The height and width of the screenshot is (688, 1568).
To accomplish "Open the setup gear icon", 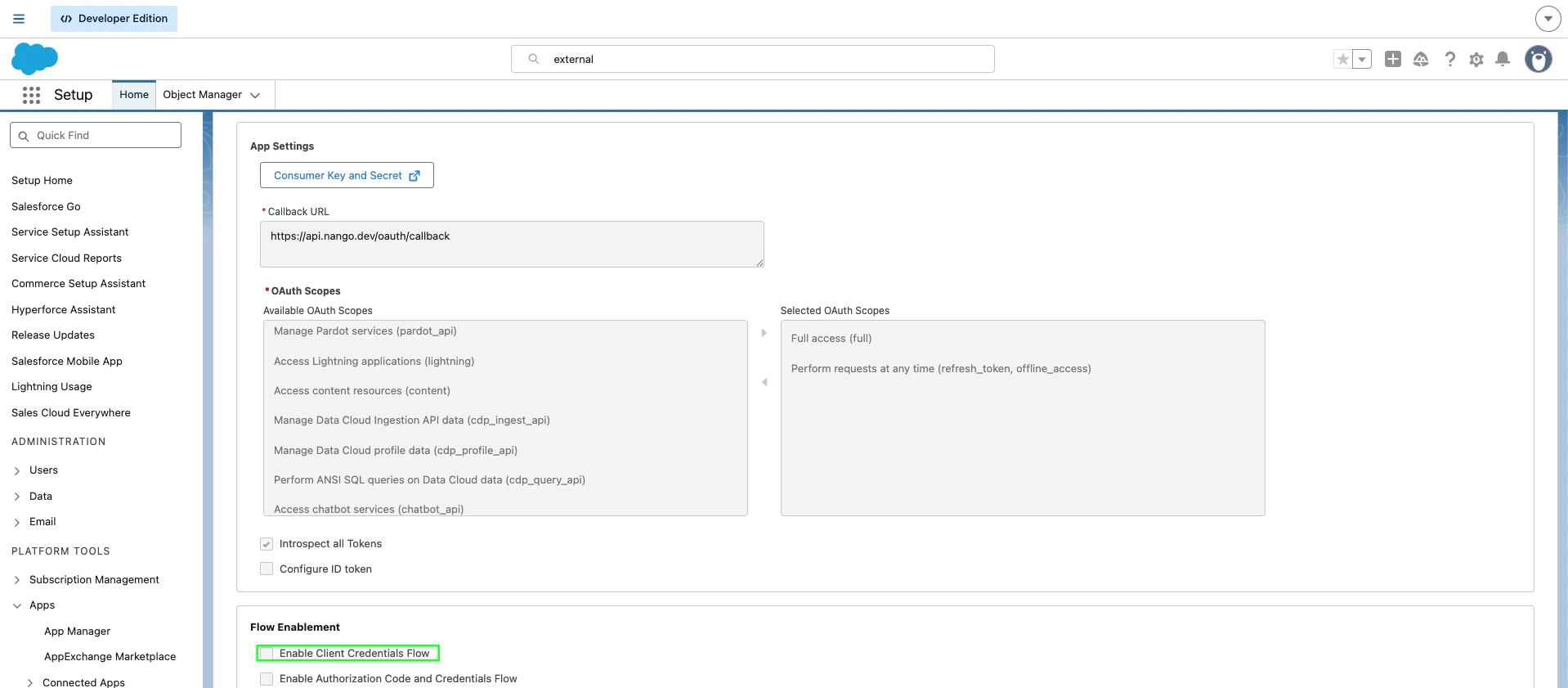I will point(1476,60).
